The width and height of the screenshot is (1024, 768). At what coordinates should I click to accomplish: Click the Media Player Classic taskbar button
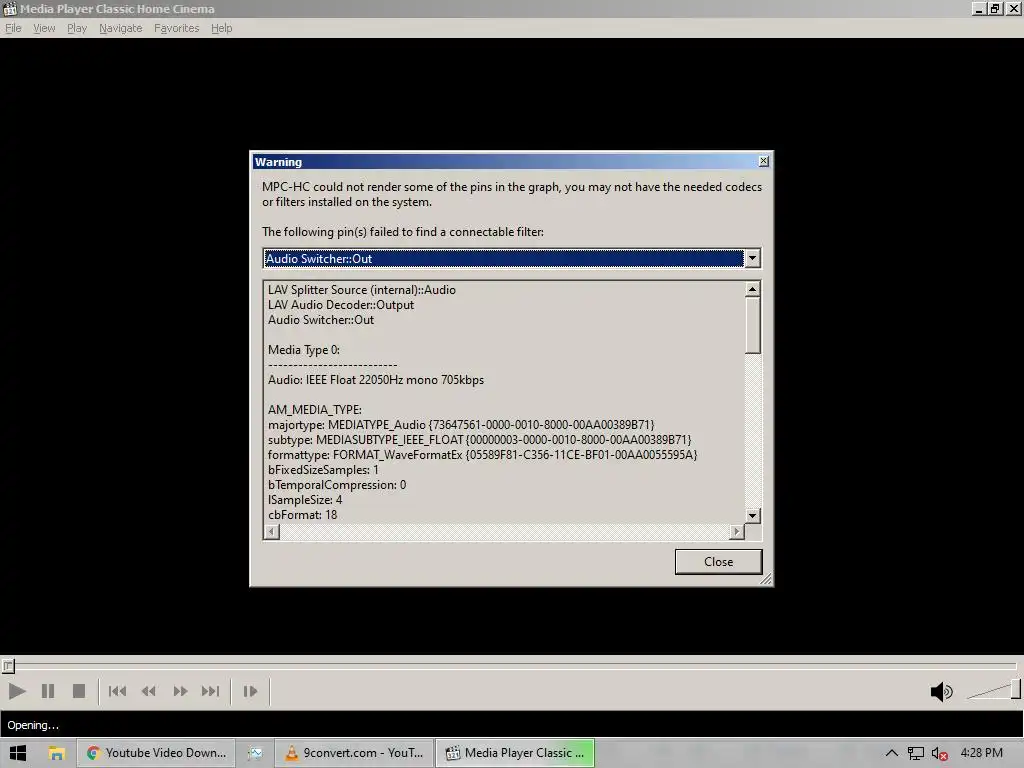tap(515, 753)
